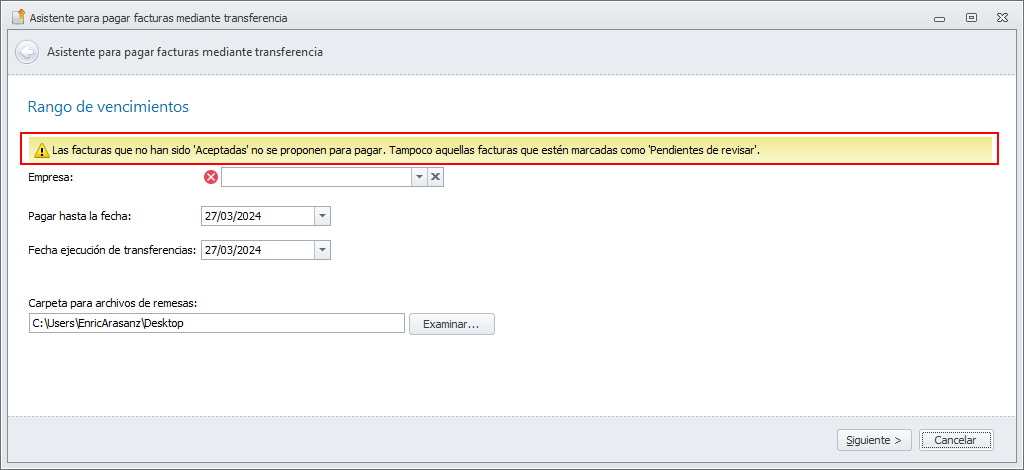Click the 'Rango de vencimientos' heading
The width and height of the screenshot is (1024, 470).
pyautogui.click(x=108, y=106)
